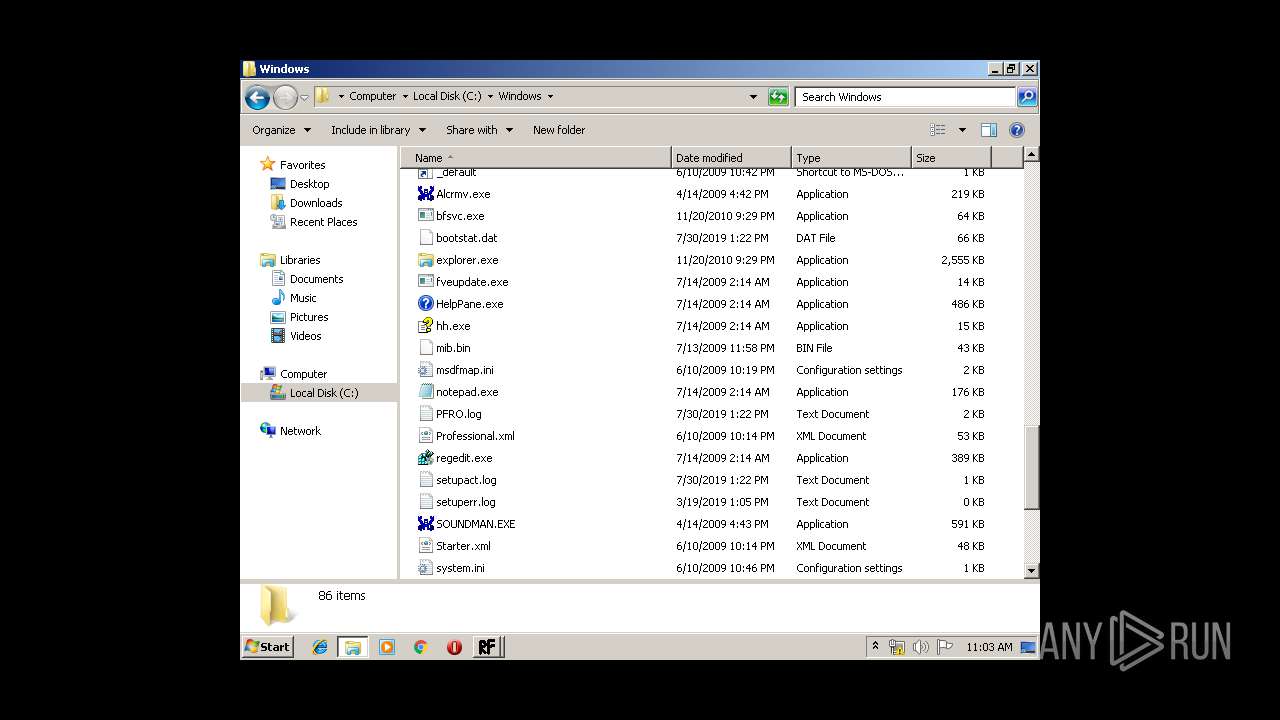Select the msdfmap.ini file icon

click(426, 370)
